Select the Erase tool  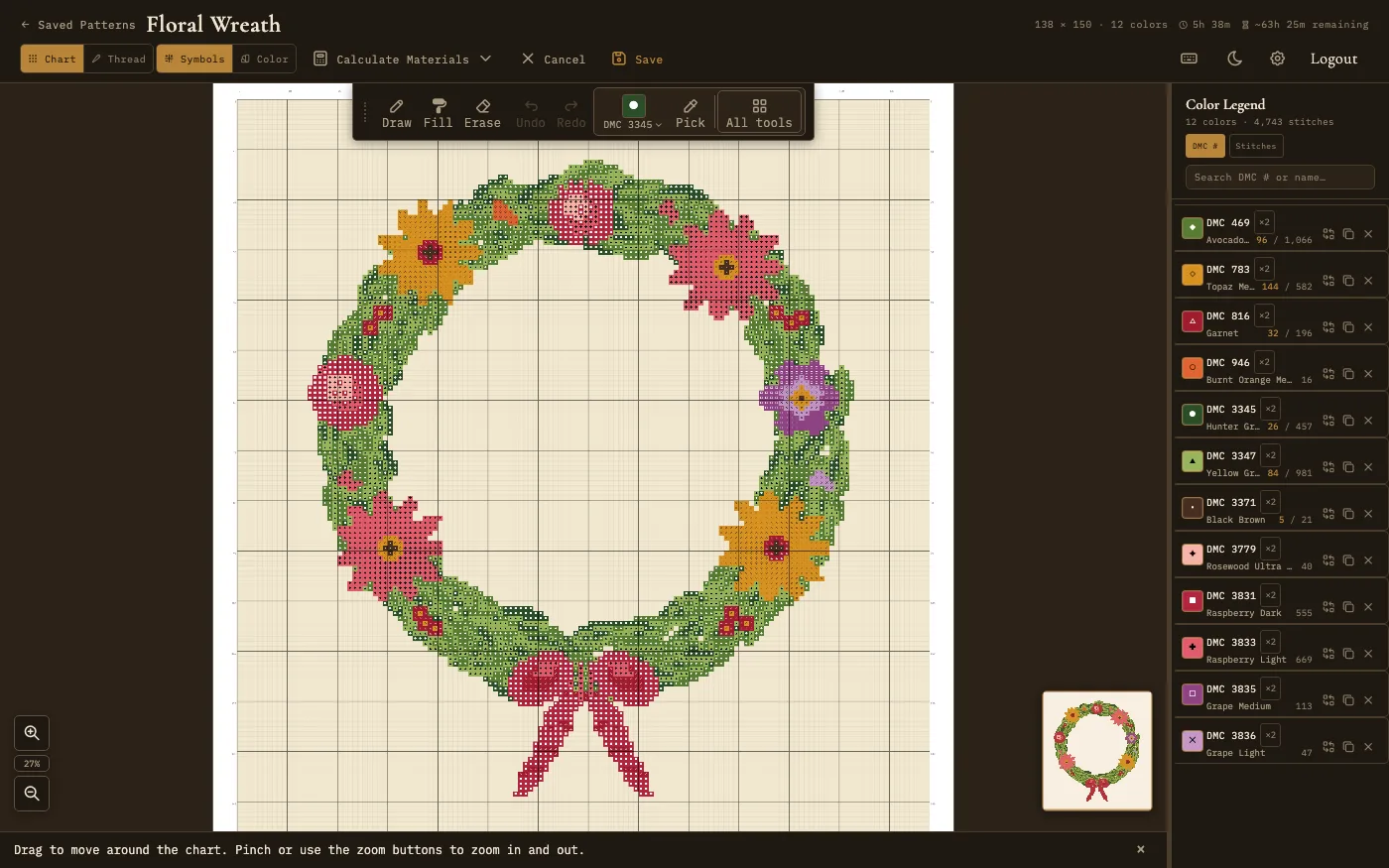[x=482, y=113]
